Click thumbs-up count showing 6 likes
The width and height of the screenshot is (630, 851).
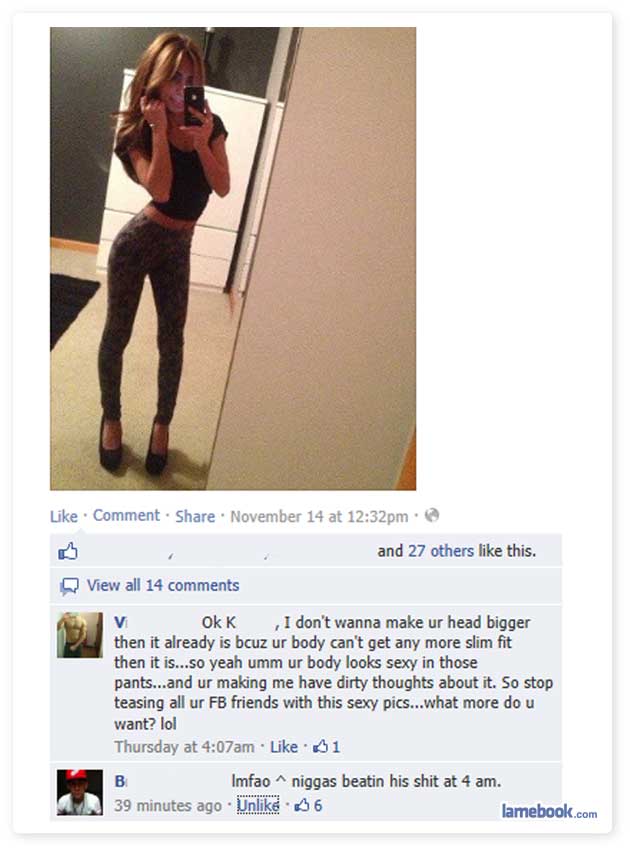308,805
